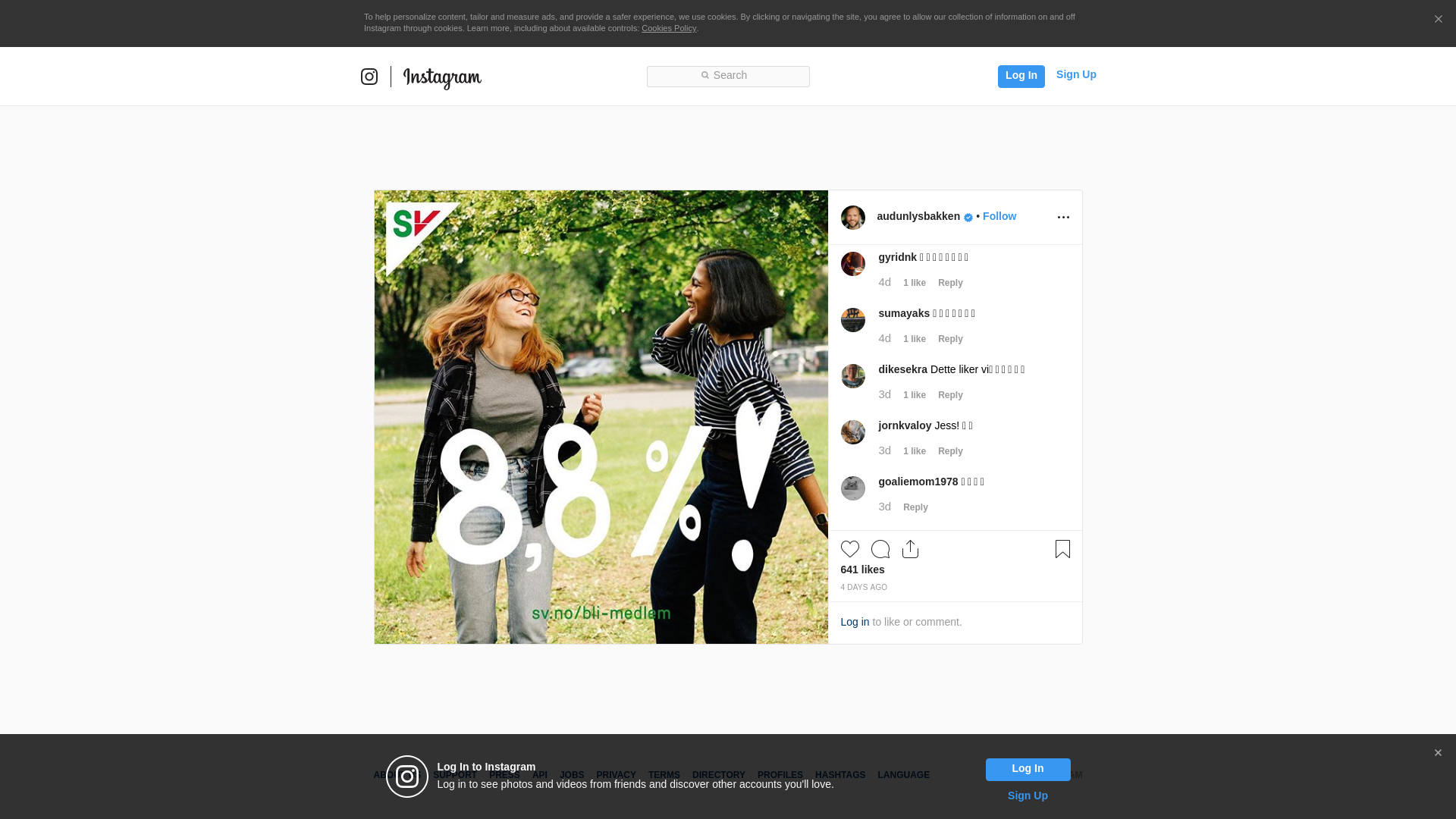The image size is (1456, 819).
Task: Open the audunlysbakken username link
Action: coord(918,216)
